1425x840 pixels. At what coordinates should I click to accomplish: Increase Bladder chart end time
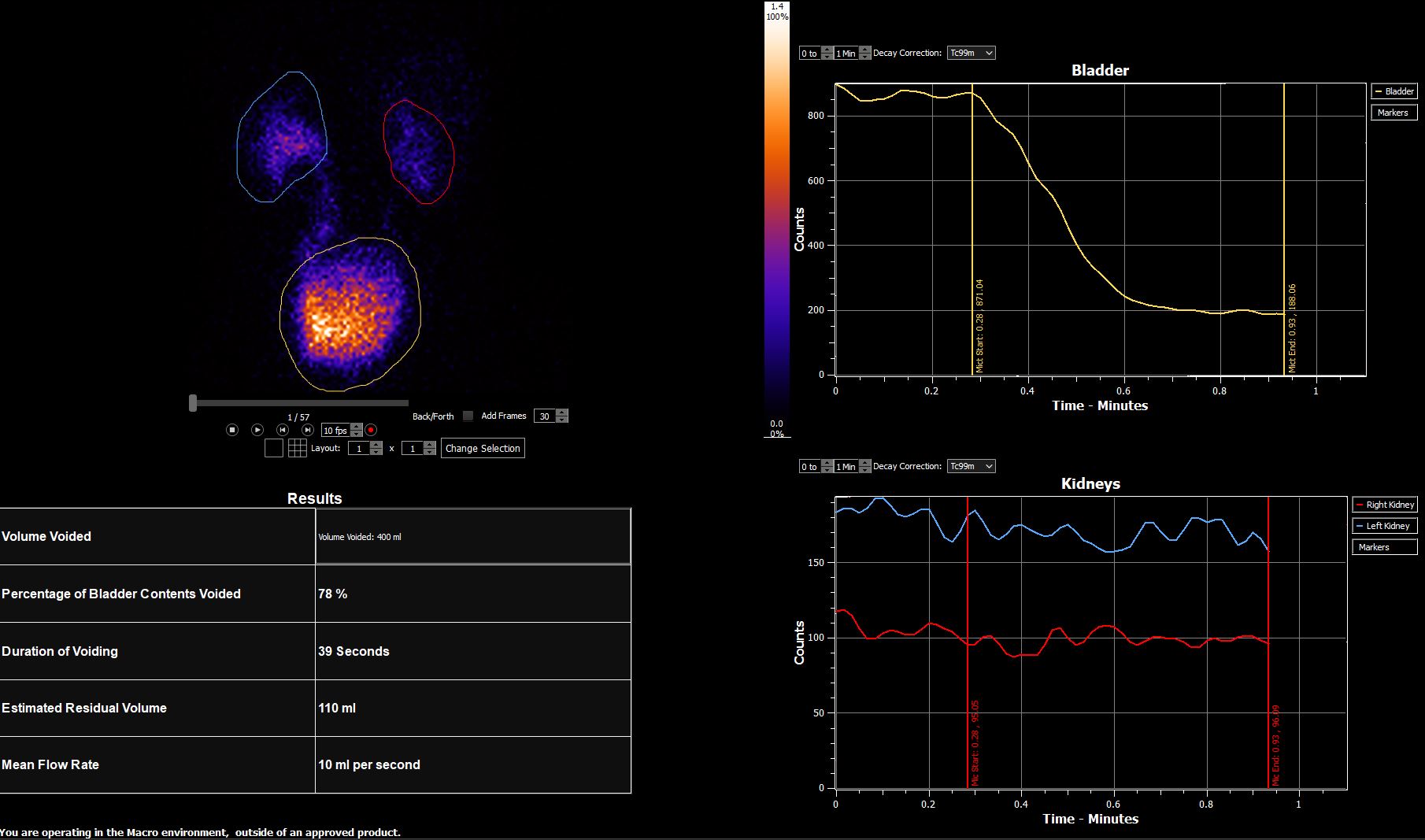click(x=865, y=50)
